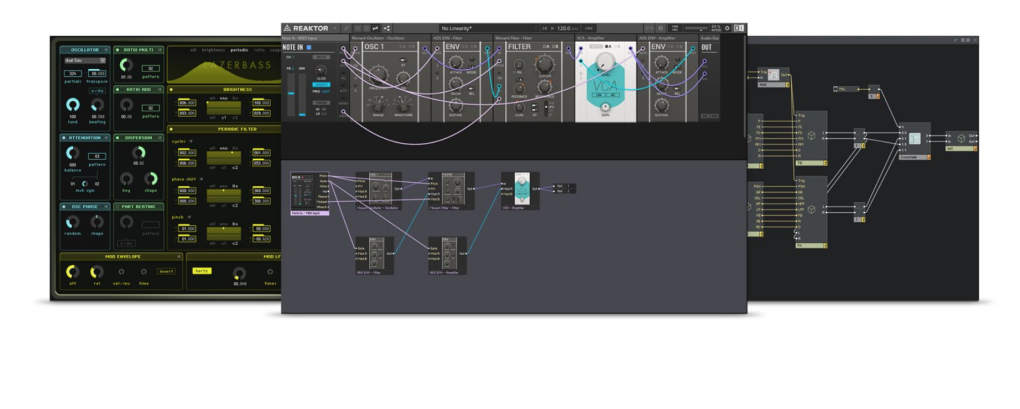Click the partials value field in Lazerbass
The width and height of the screenshot is (1020, 409).
tap(73, 73)
